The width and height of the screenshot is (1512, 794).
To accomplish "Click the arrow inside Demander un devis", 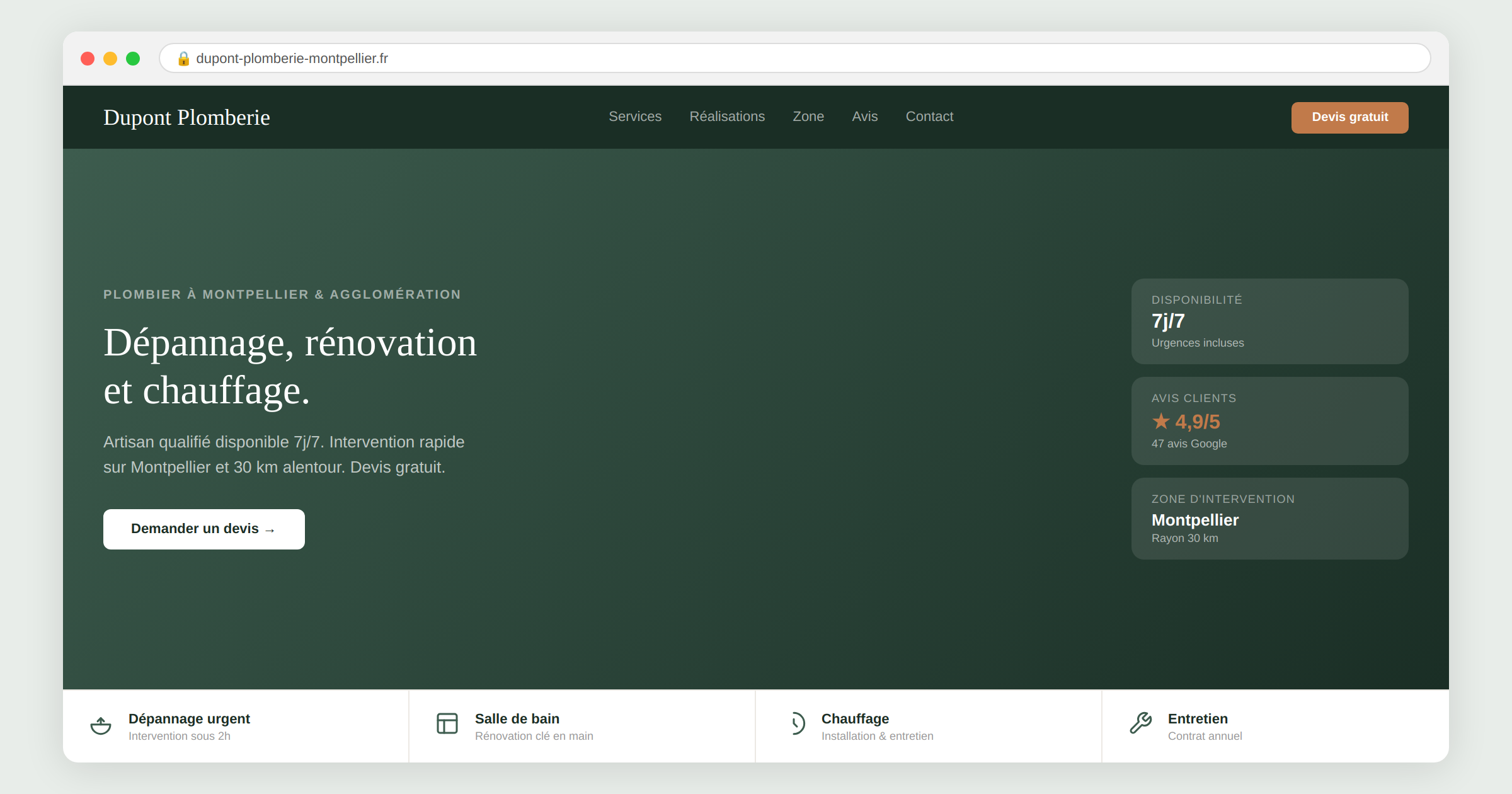I will tap(270, 529).
